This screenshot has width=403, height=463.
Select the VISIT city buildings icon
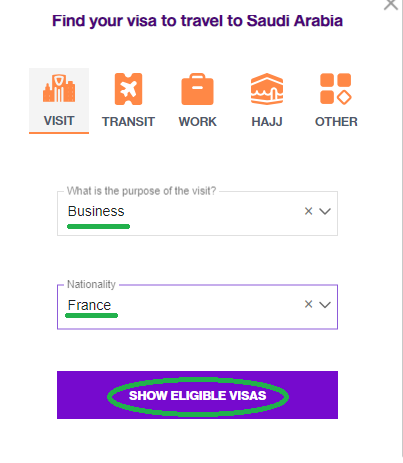pyautogui.click(x=59, y=89)
